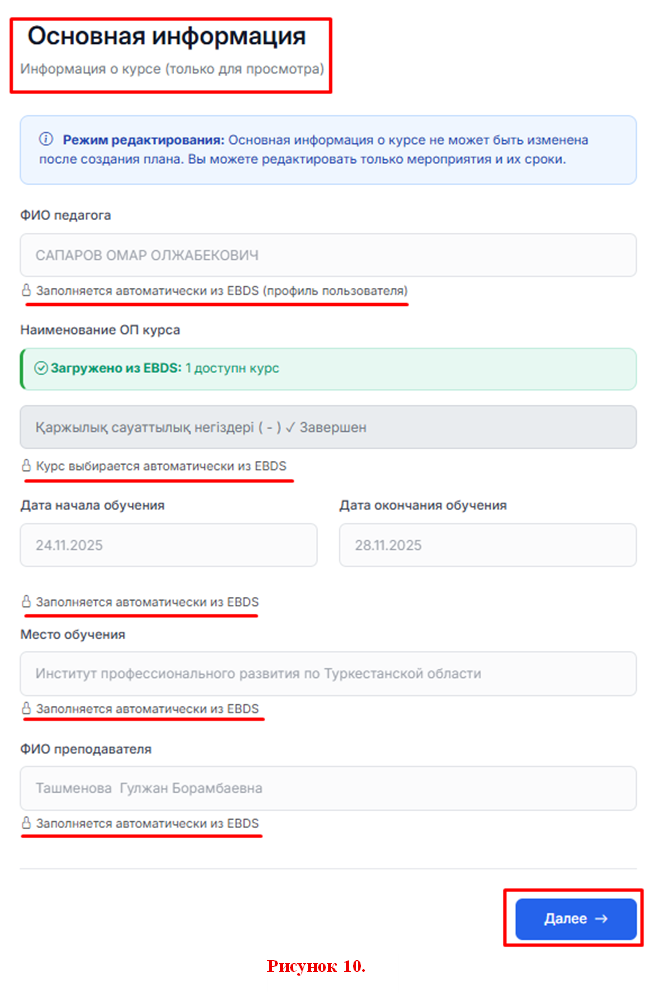Click the lock icon beside 'Курс выбирается автоматически'

pyautogui.click(x=27, y=466)
